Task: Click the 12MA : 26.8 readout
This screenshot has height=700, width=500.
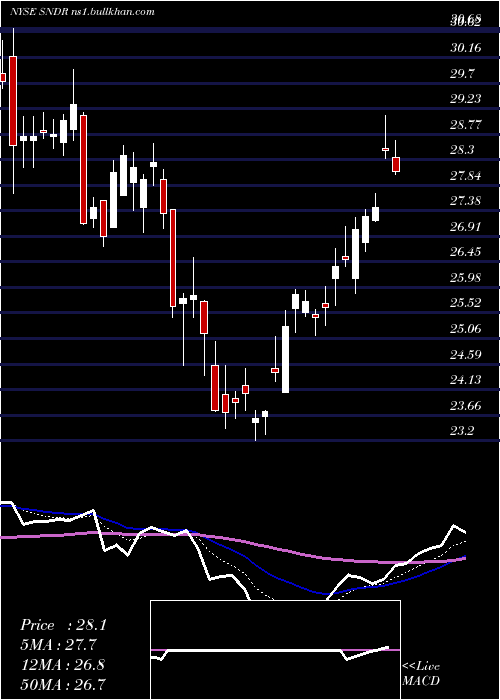Action: (62, 665)
